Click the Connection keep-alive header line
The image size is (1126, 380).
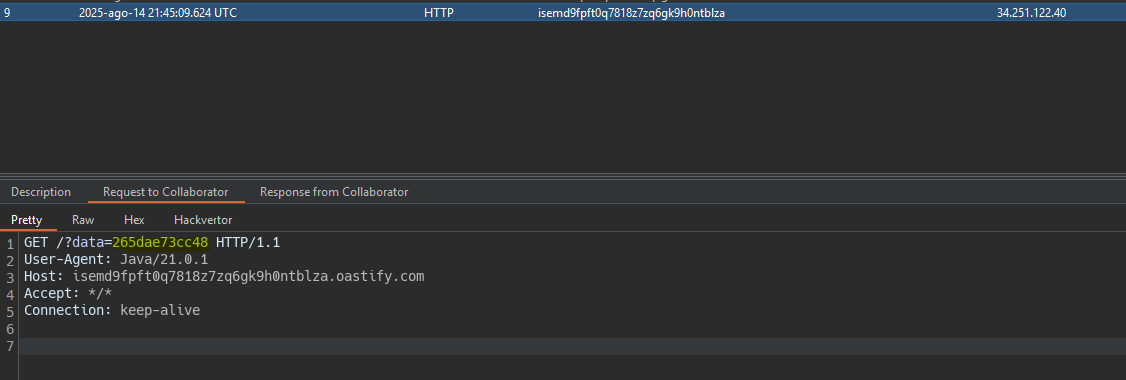[x=112, y=310]
